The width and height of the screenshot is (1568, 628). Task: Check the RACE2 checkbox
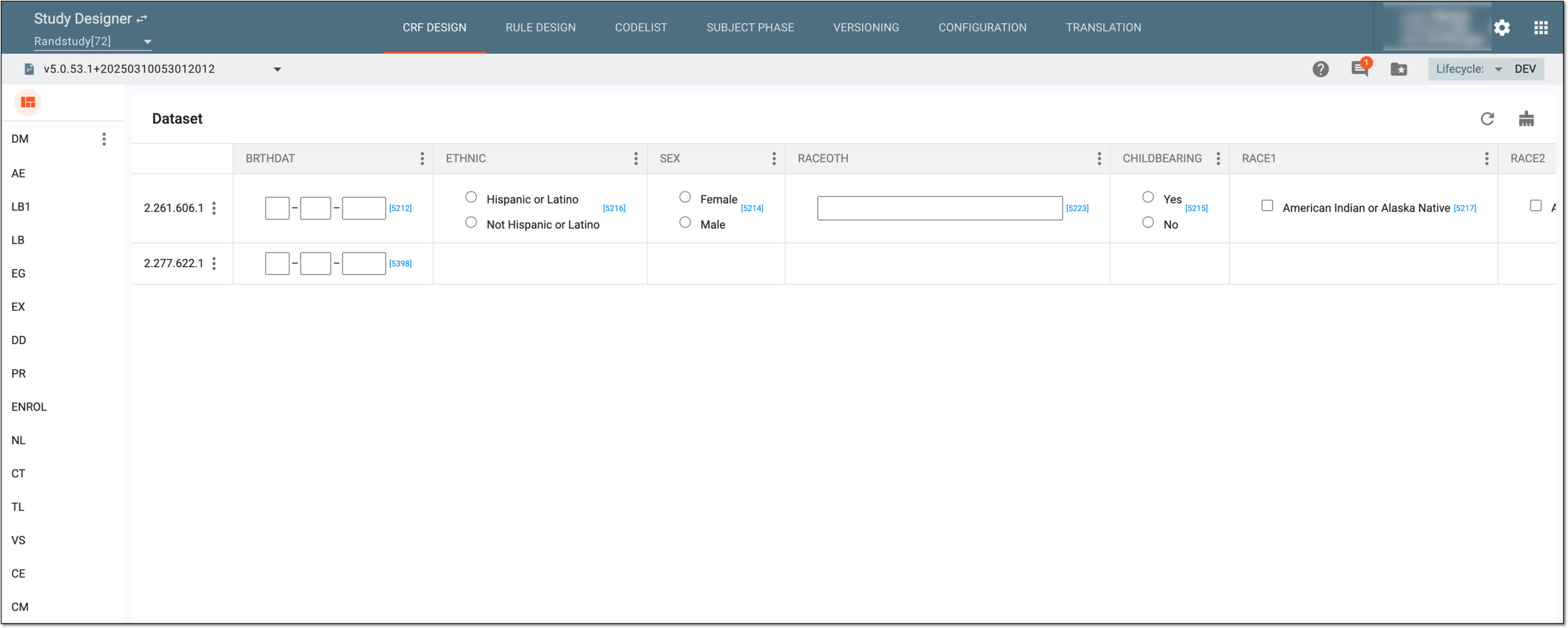(1536, 206)
